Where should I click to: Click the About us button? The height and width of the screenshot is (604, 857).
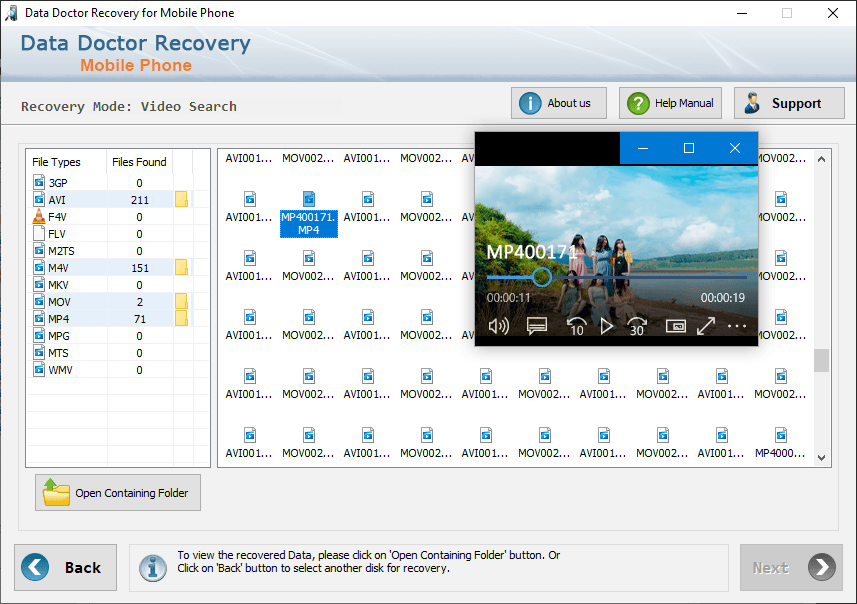(559, 103)
